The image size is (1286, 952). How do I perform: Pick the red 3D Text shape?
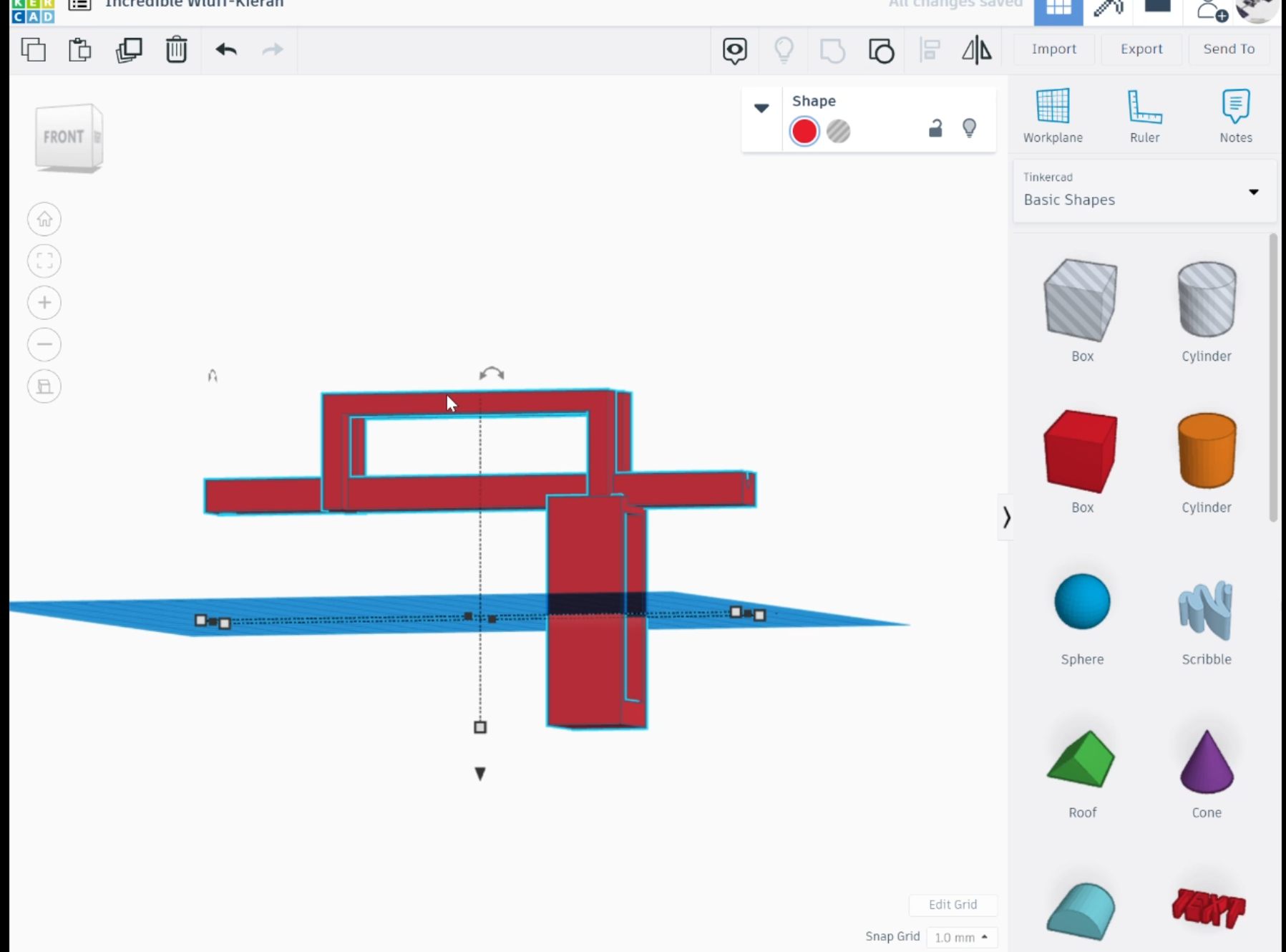click(1208, 908)
